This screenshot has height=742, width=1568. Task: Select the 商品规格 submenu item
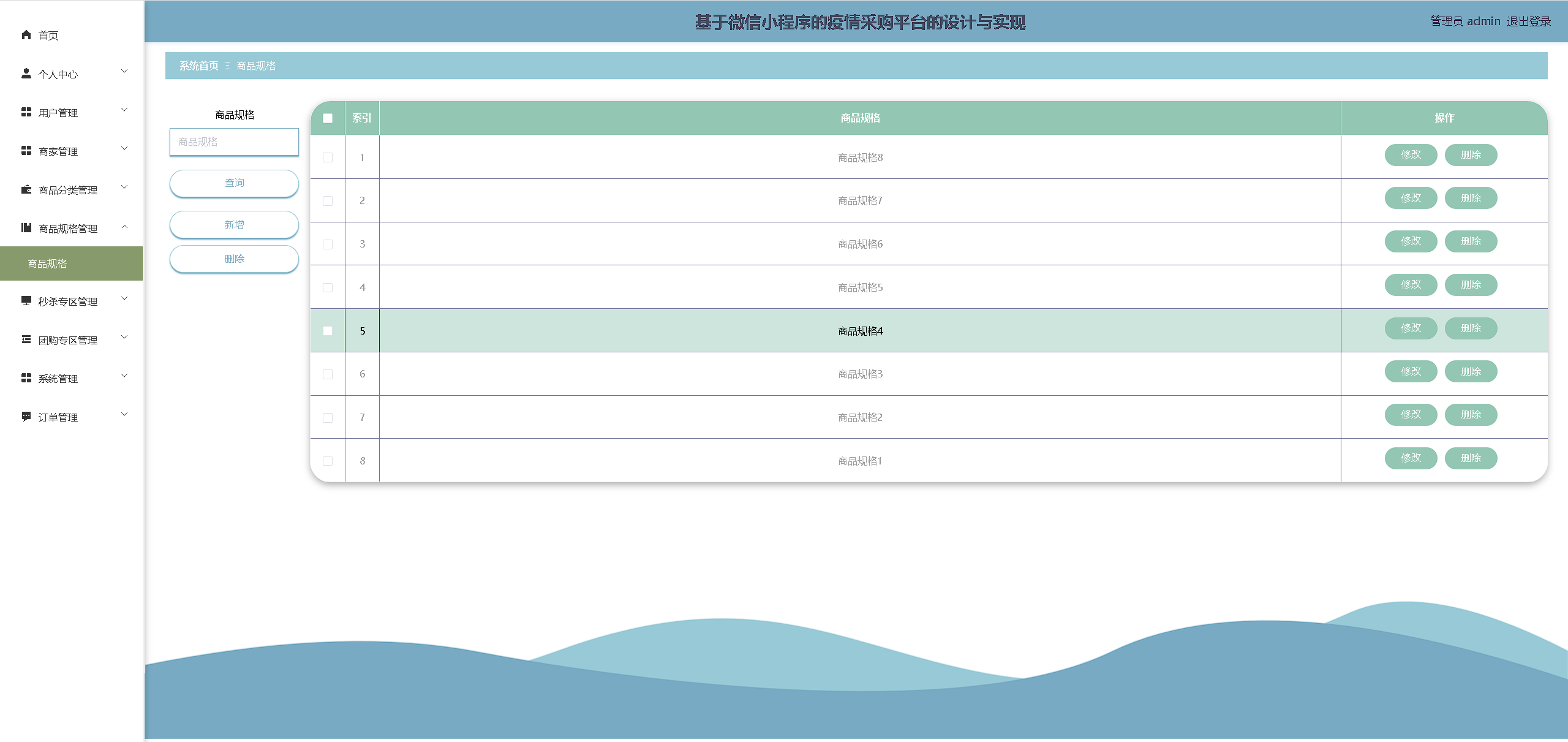pos(71,263)
